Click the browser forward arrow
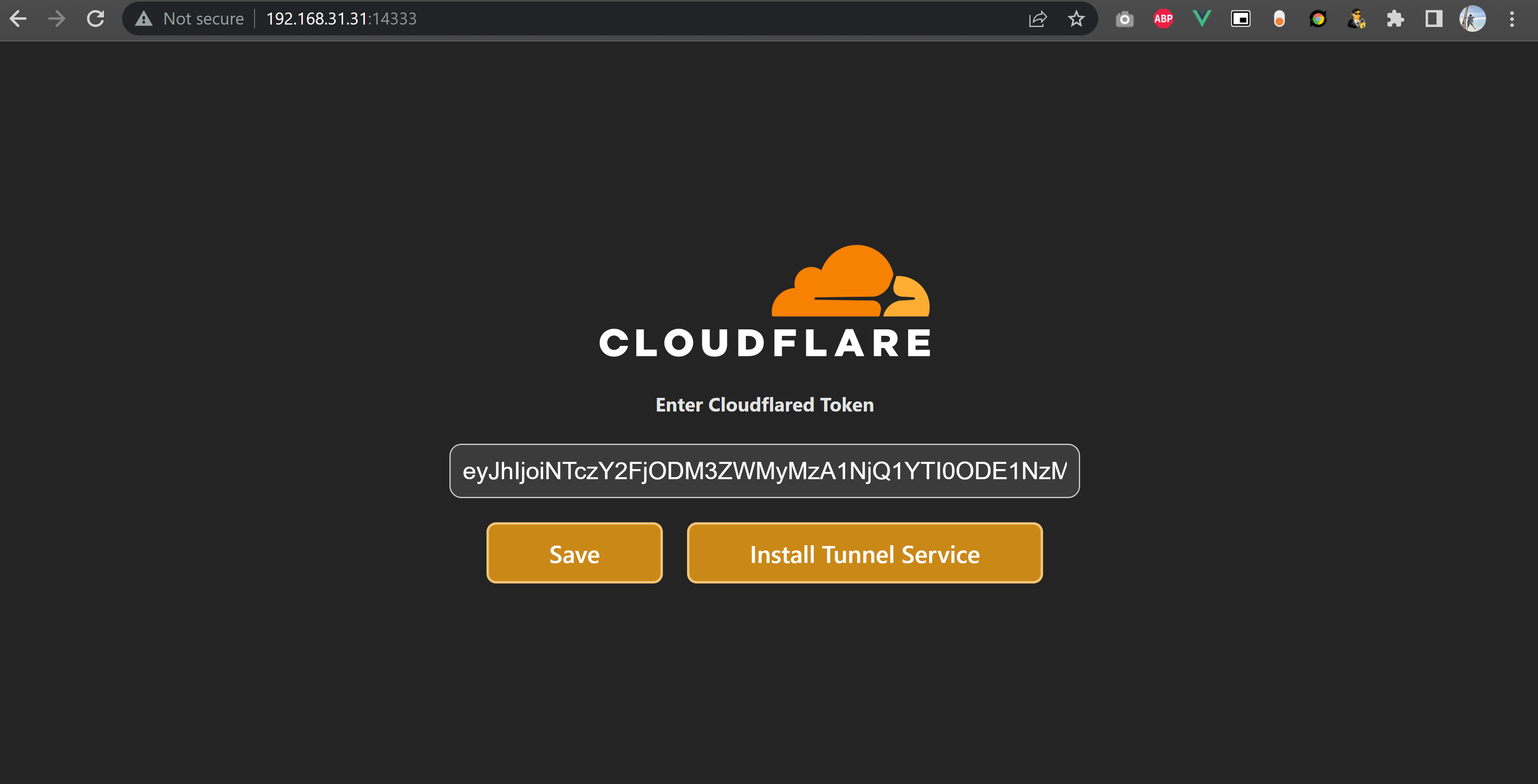1538x784 pixels. 57,19
